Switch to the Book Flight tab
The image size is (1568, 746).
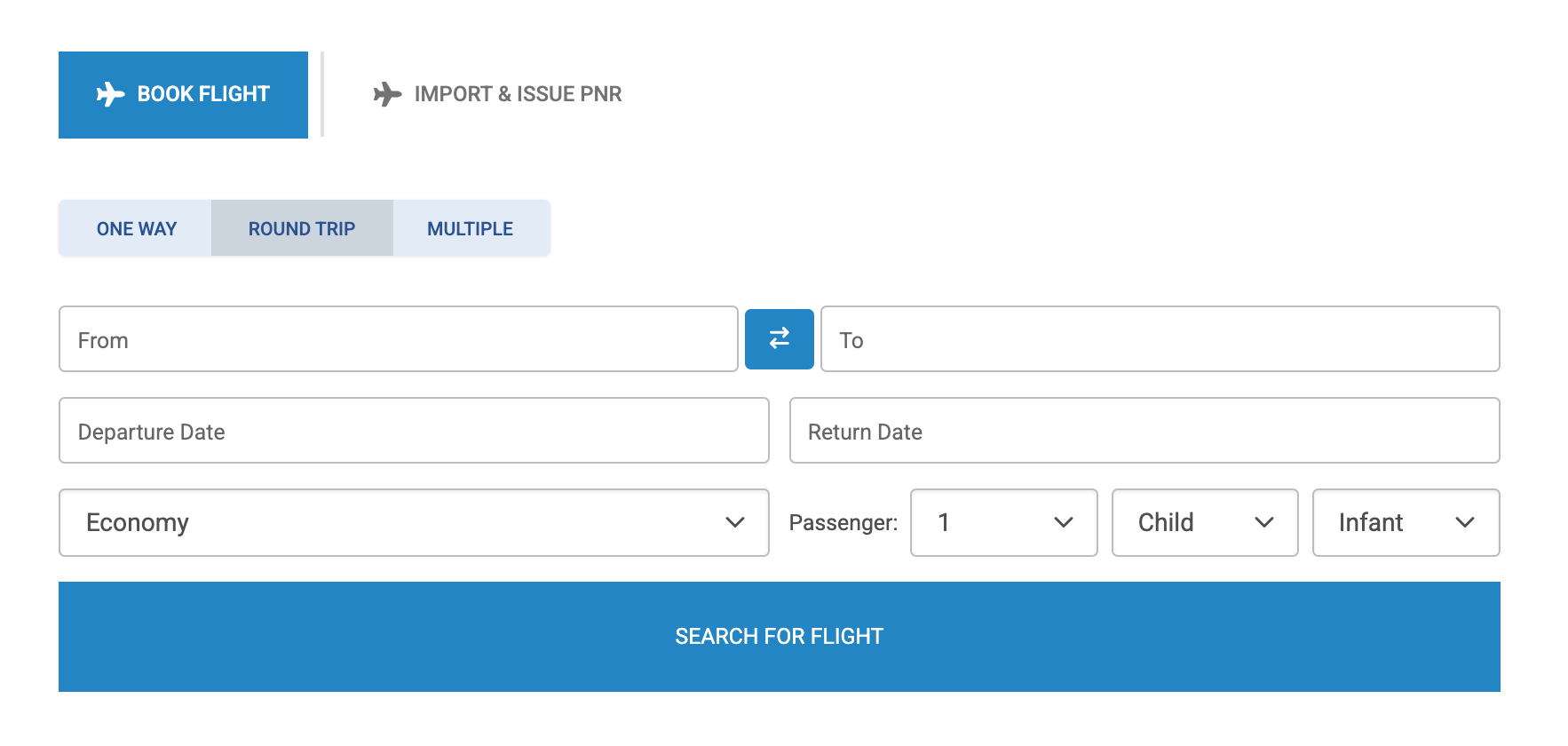[x=183, y=94]
